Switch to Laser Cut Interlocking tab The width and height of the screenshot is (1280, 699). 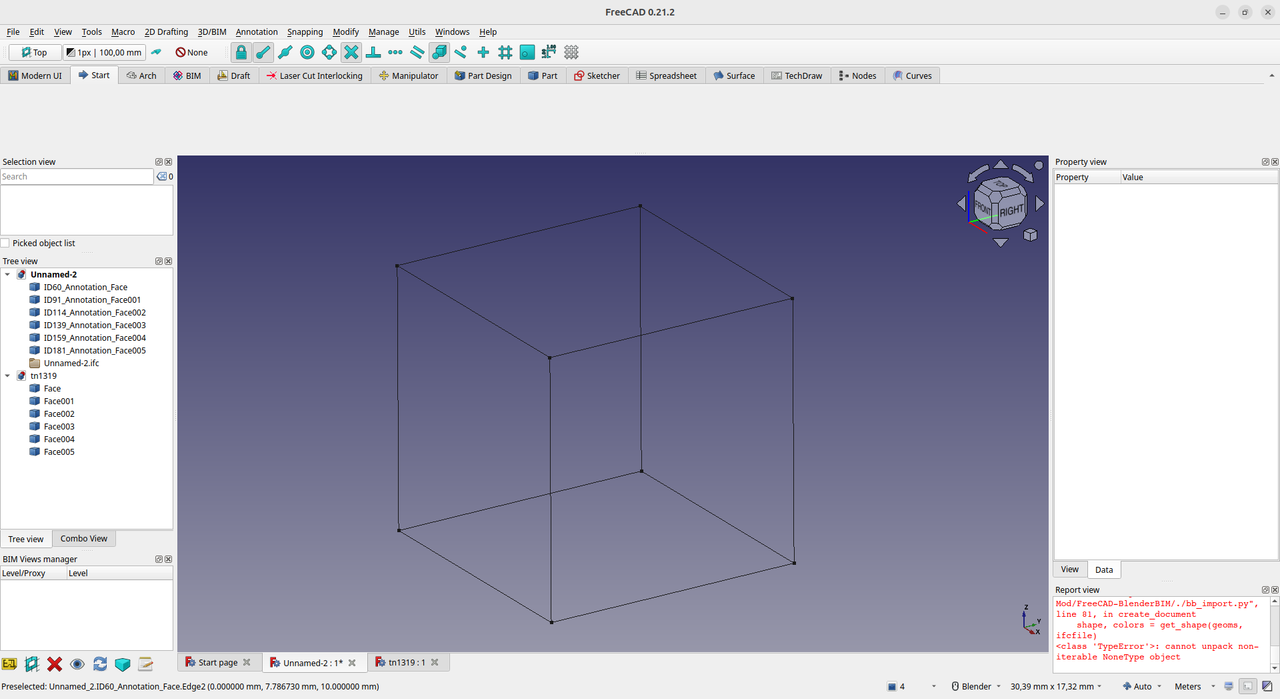pos(314,75)
